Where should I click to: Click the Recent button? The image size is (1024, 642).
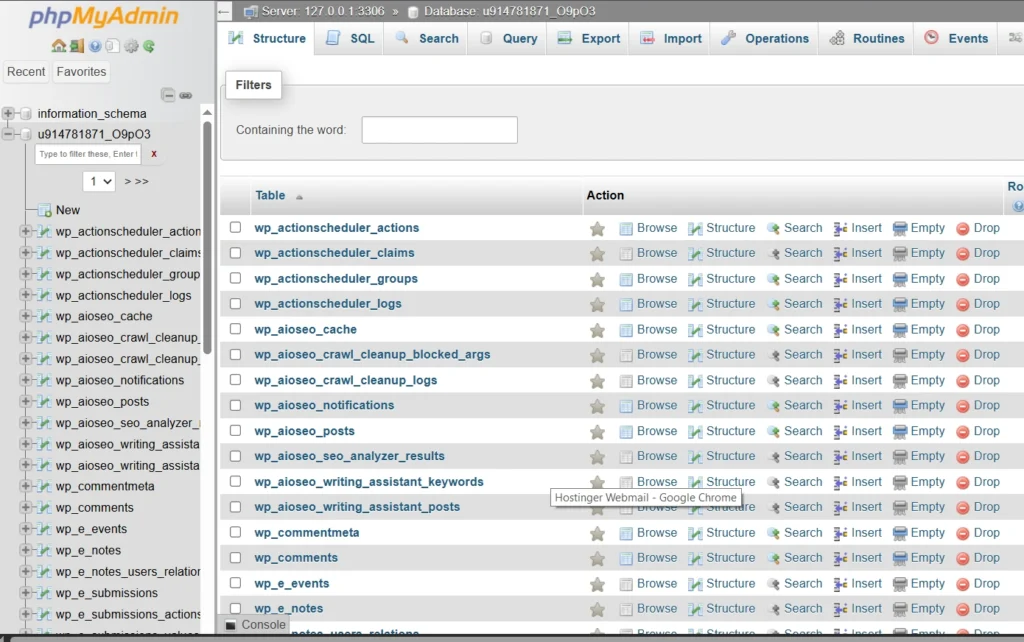click(26, 71)
